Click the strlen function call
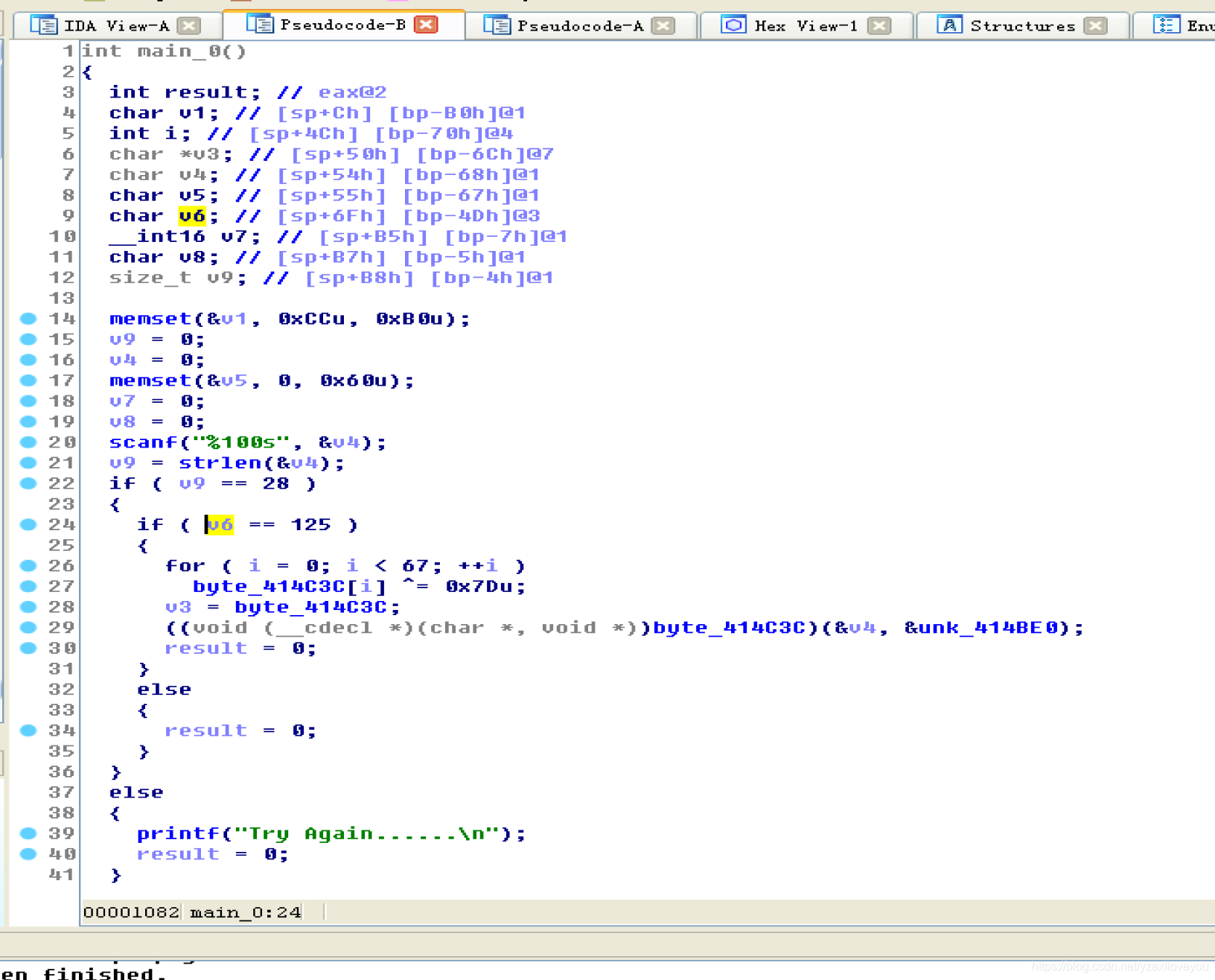 click(220, 463)
